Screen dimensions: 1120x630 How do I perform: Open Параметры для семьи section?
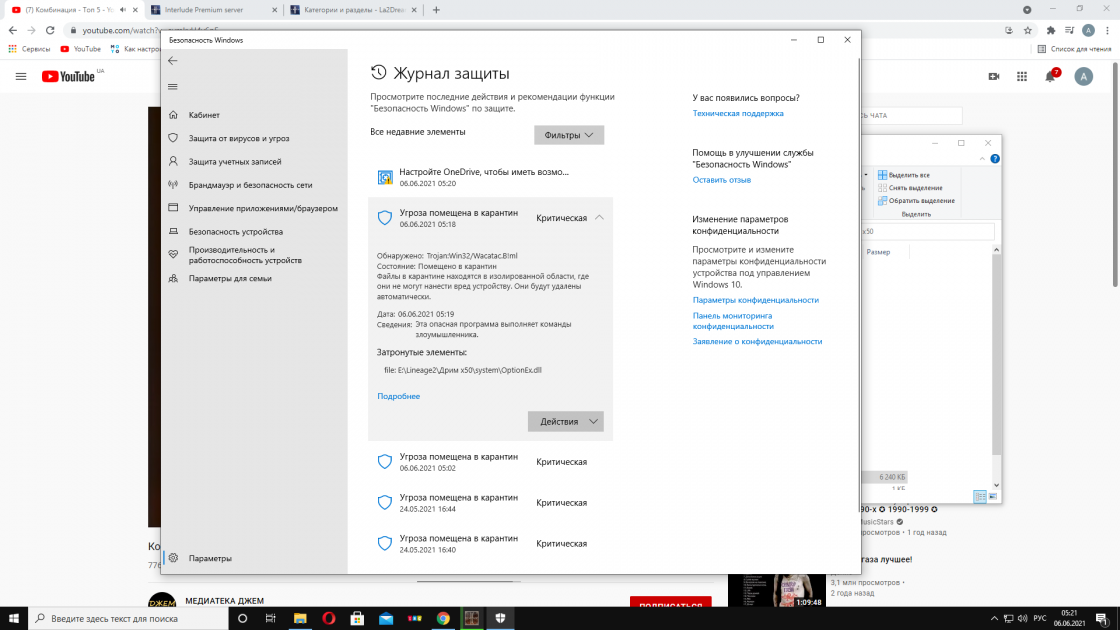click(230, 278)
